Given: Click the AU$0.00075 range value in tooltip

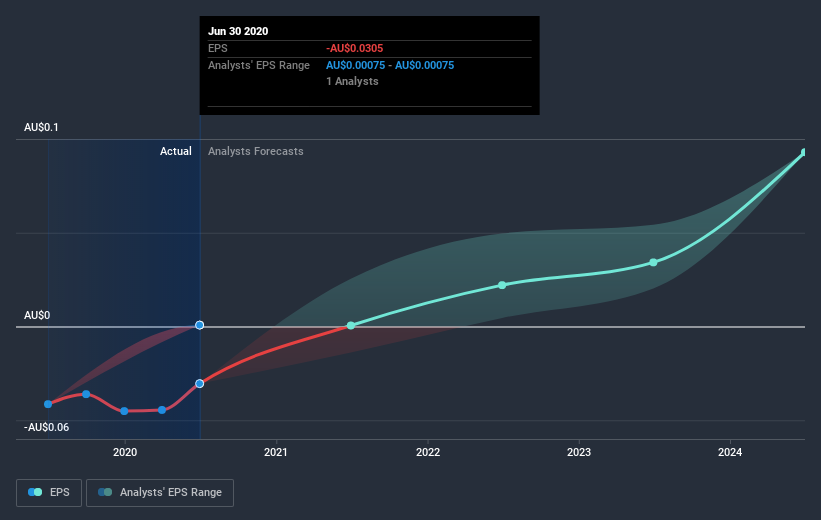Looking at the screenshot, I should (x=390, y=65).
